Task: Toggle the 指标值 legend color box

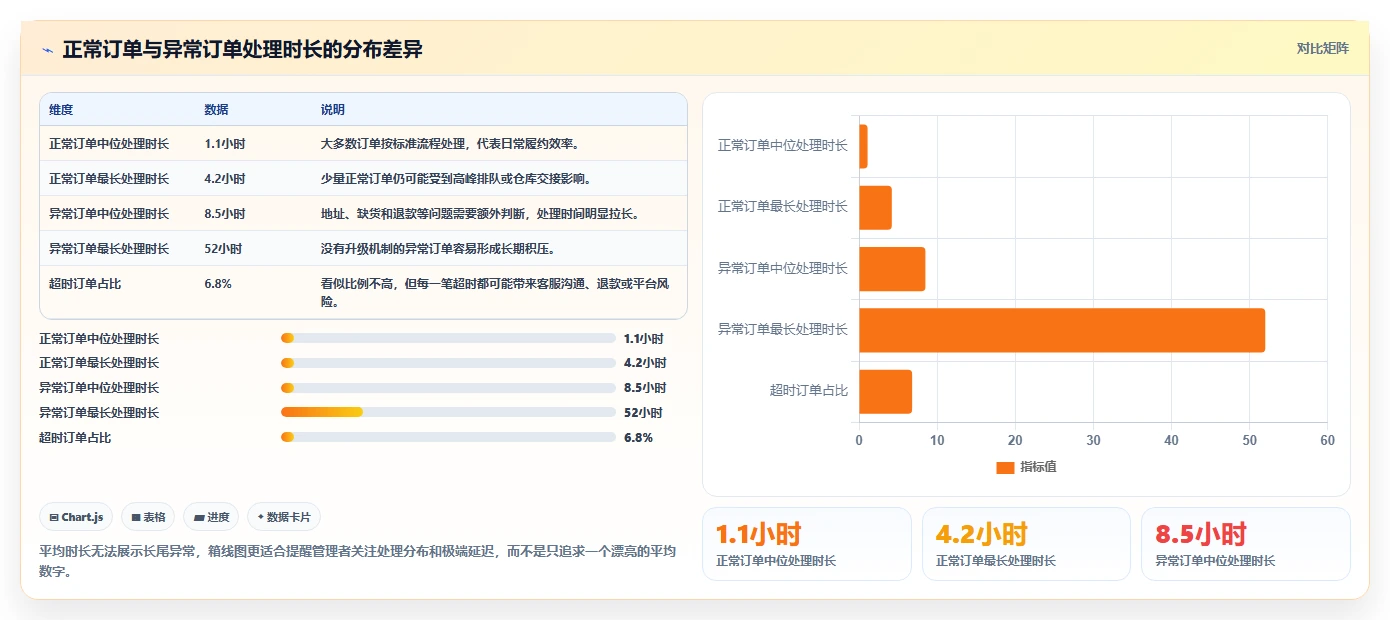Action: pos(1005,467)
